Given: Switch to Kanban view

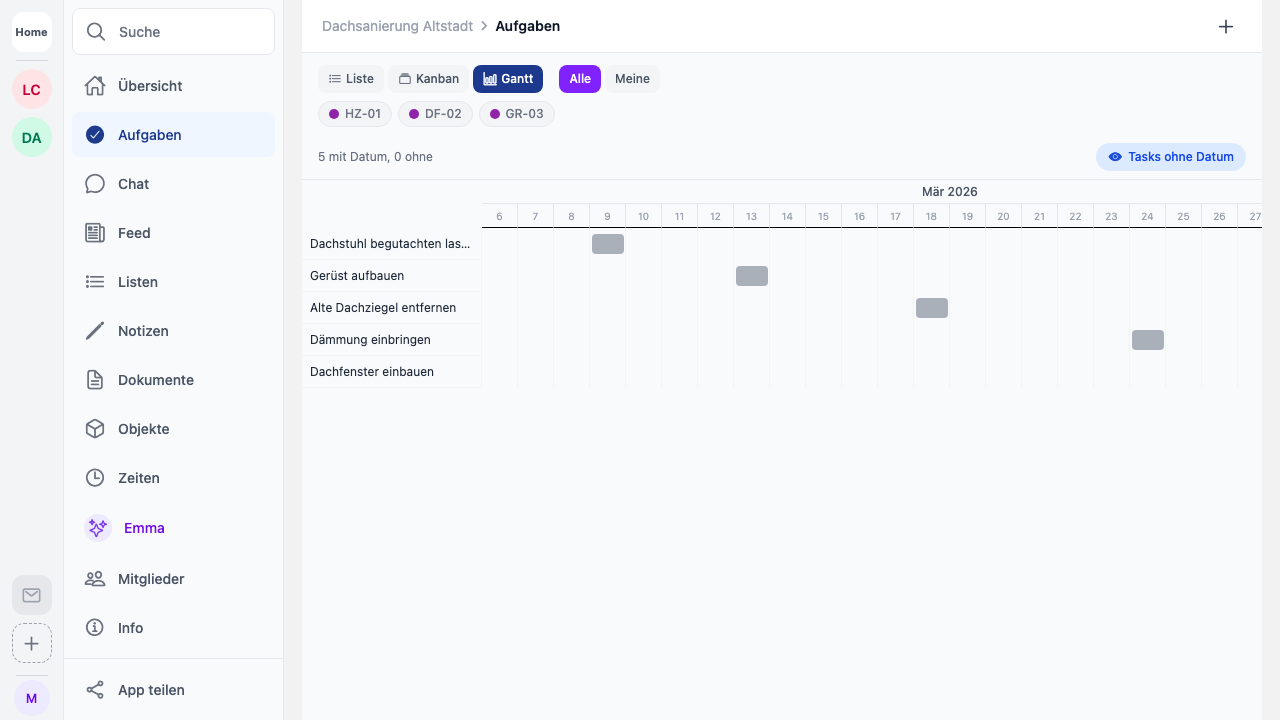Looking at the screenshot, I should coord(428,79).
